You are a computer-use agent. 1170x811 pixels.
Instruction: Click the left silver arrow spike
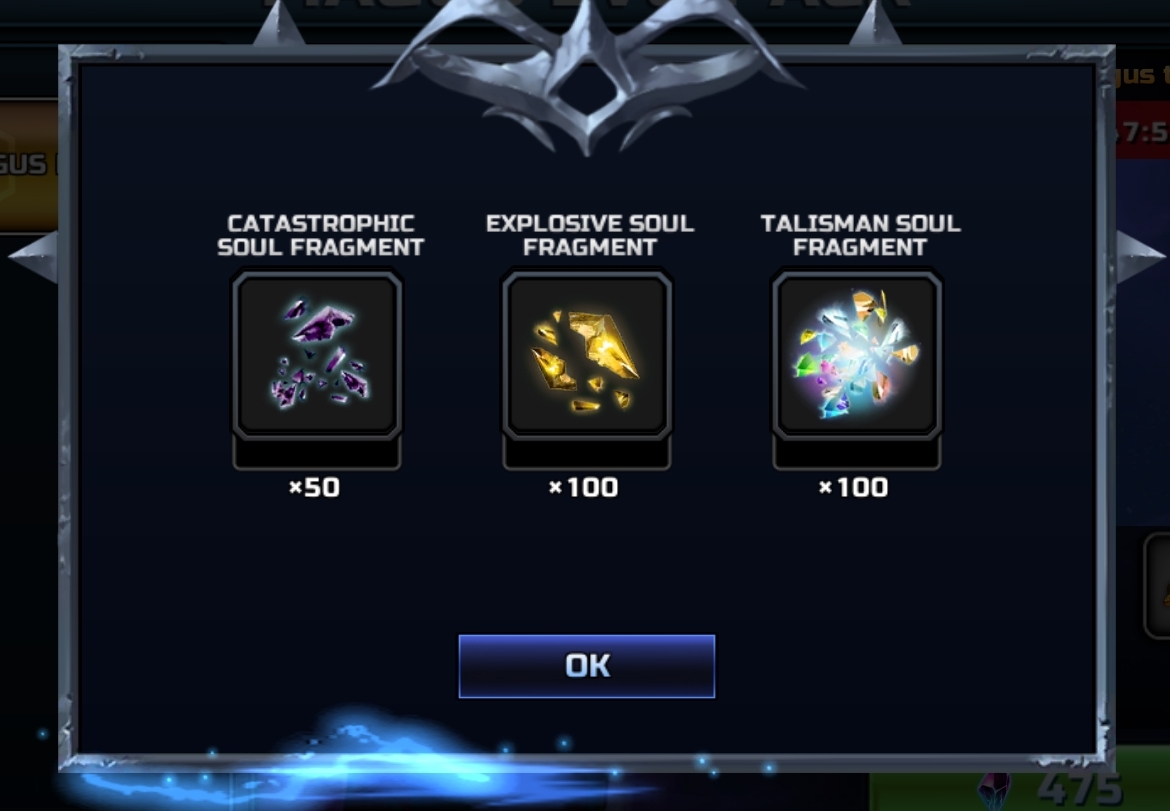coord(34,257)
